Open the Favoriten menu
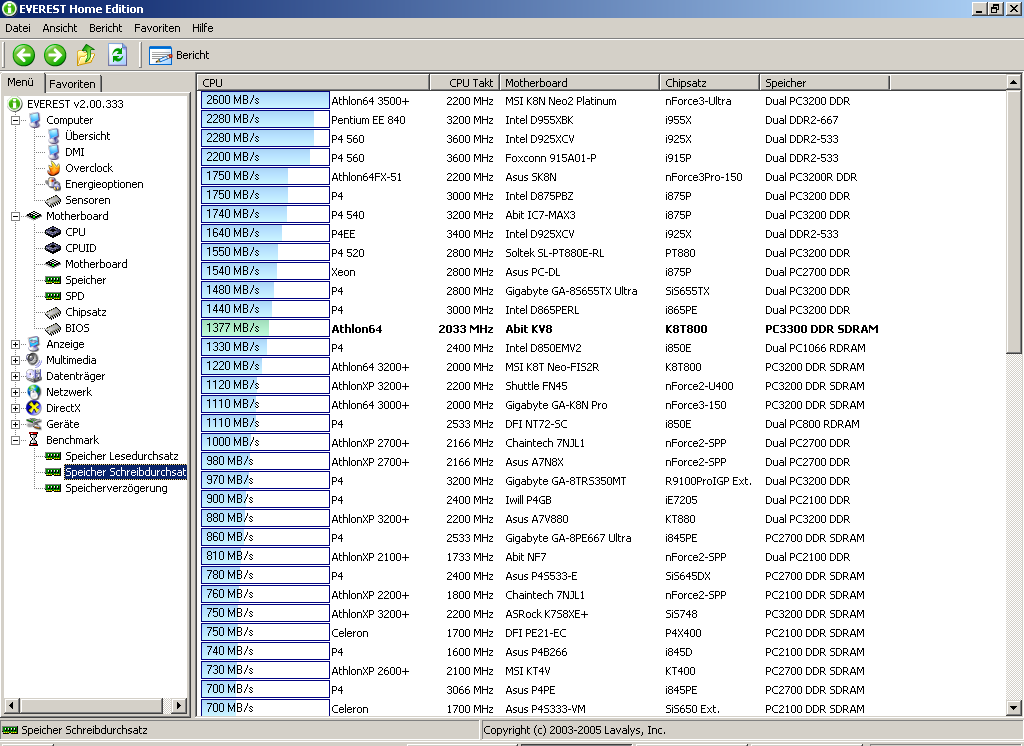 pyautogui.click(x=157, y=28)
